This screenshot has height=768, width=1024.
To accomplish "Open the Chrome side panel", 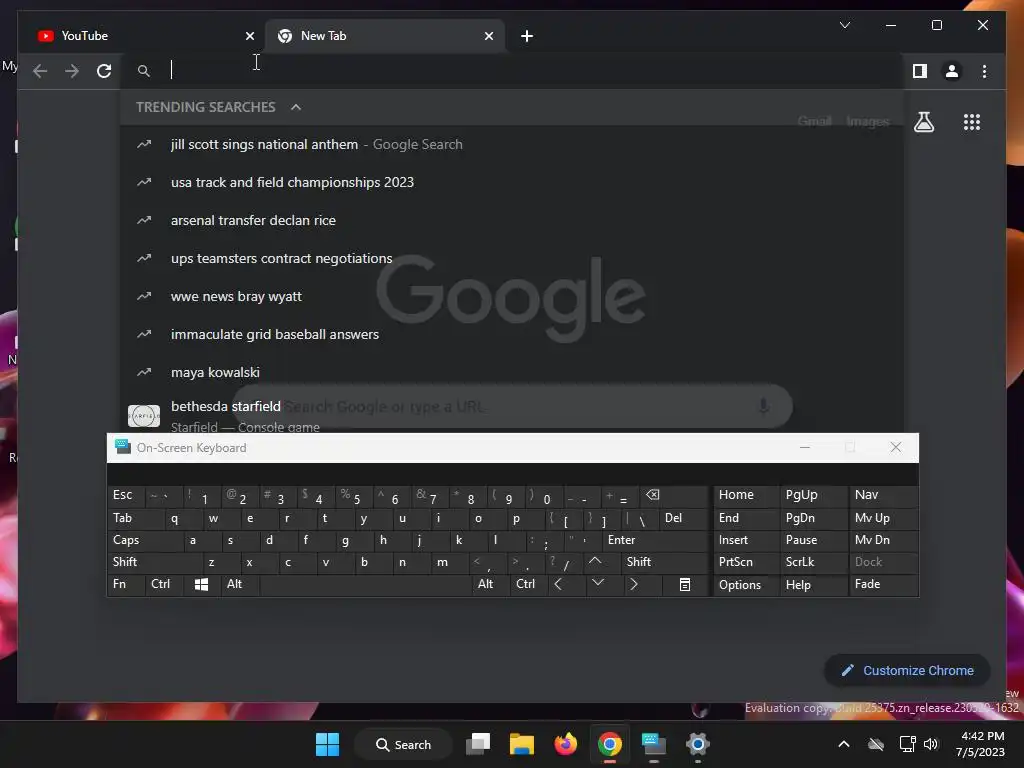I will [x=920, y=71].
